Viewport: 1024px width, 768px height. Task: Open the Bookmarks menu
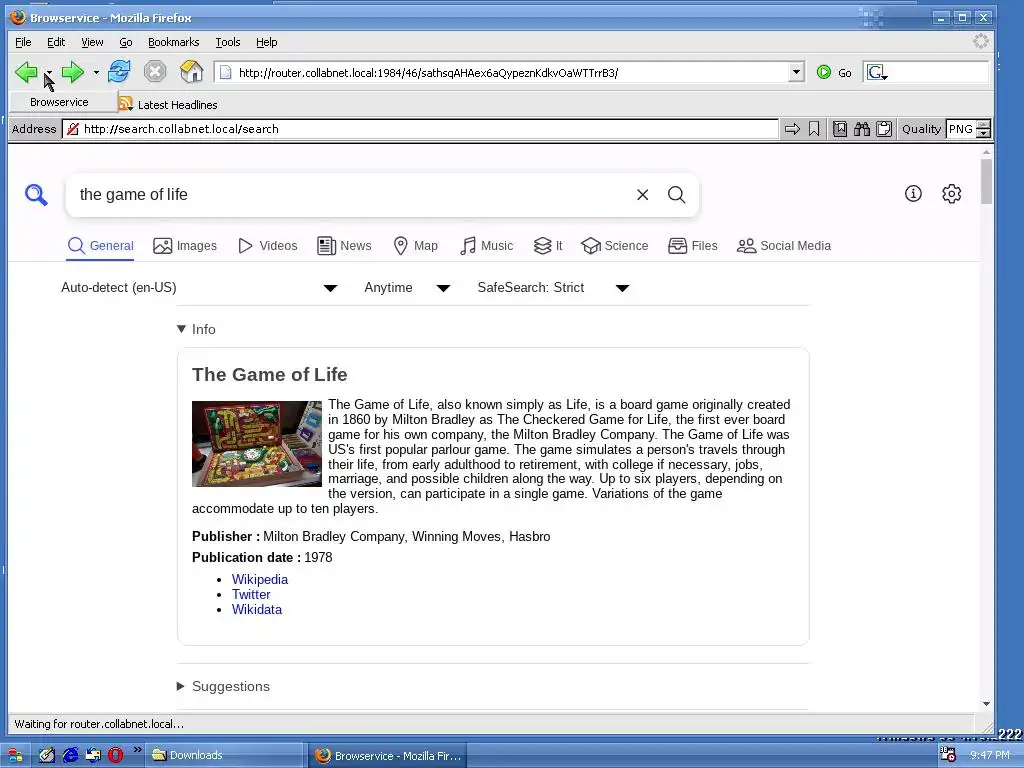[x=174, y=42]
